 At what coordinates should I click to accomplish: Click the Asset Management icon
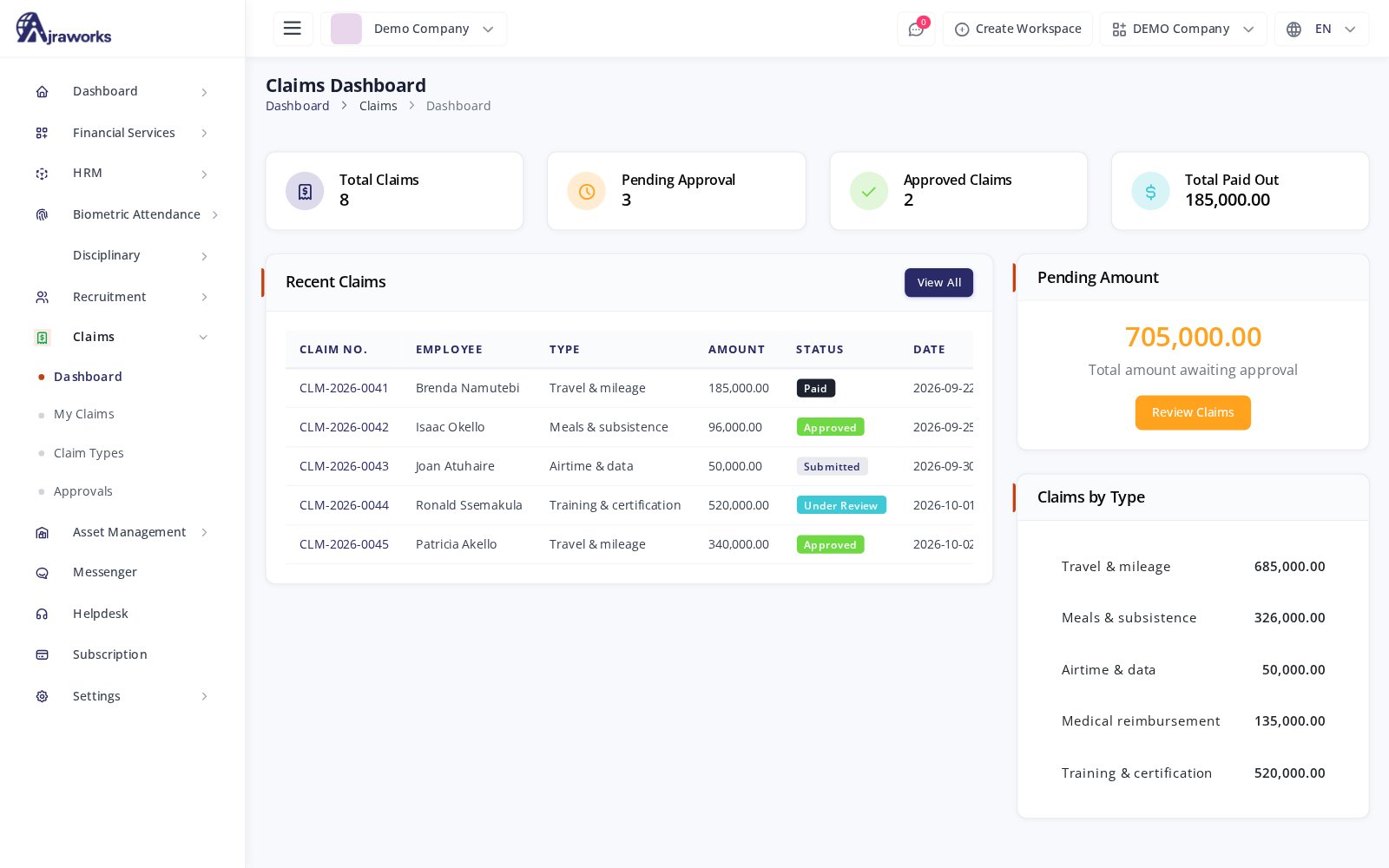tap(42, 532)
